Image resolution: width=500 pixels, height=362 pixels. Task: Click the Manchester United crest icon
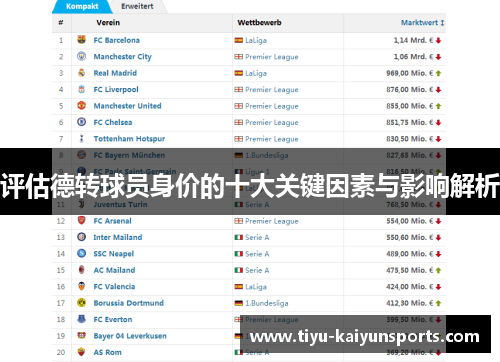click(81, 106)
